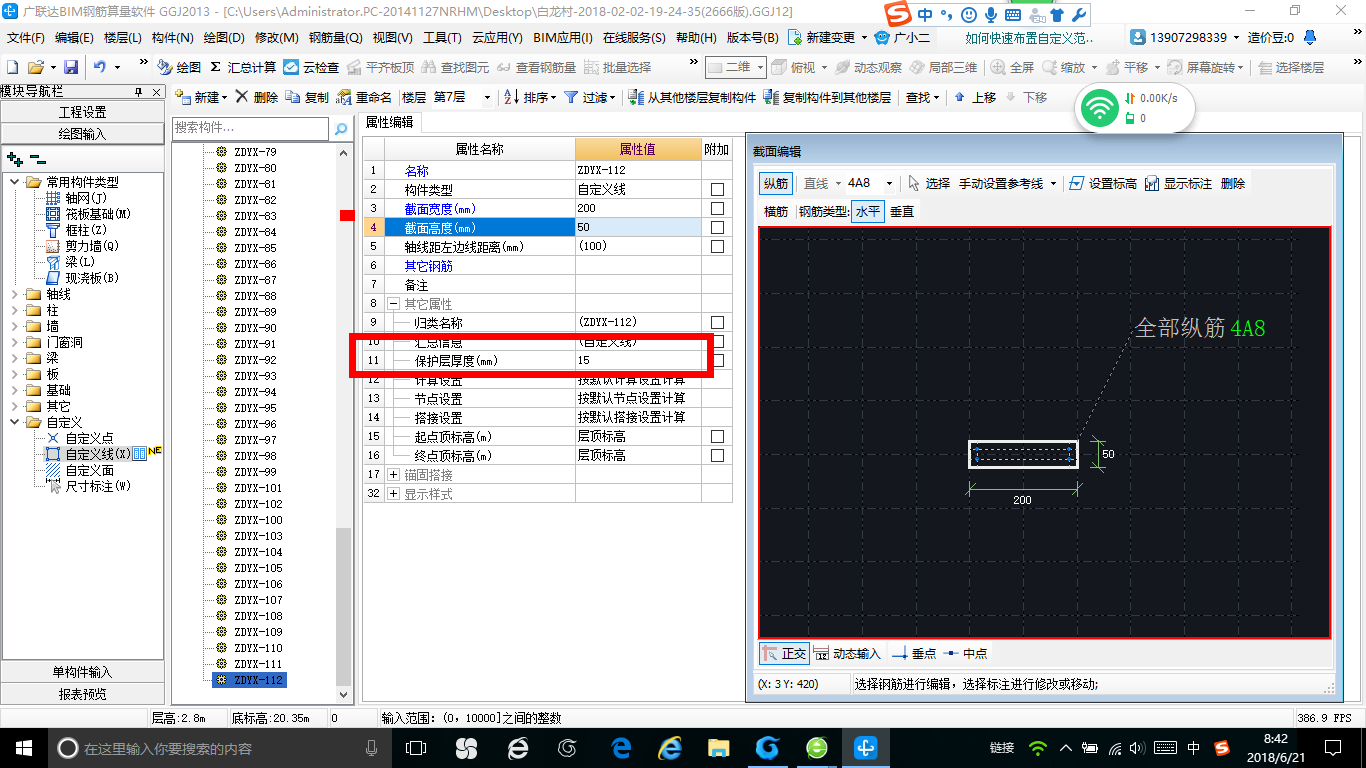Switch to 横筋 tab in section editor
Viewport: 1366px width, 768px height.
coord(776,212)
